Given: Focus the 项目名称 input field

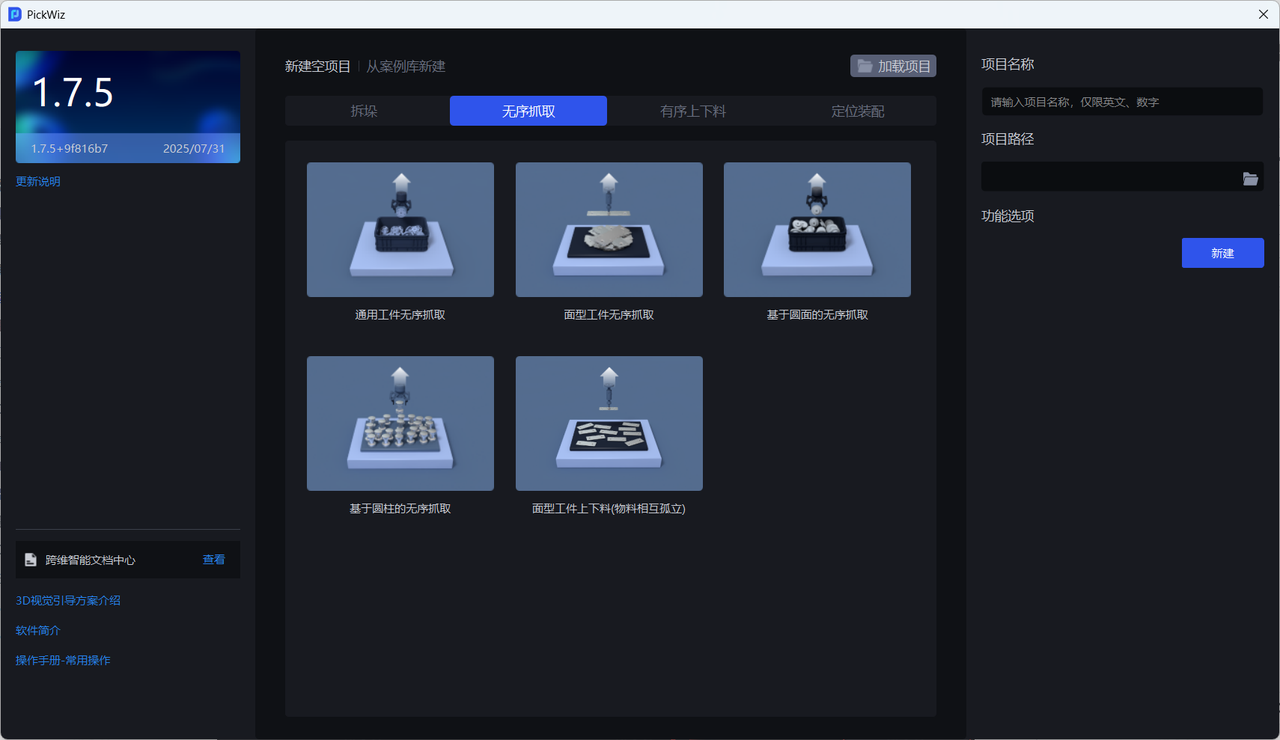Looking at the screenshot, I should point(1121,102).
